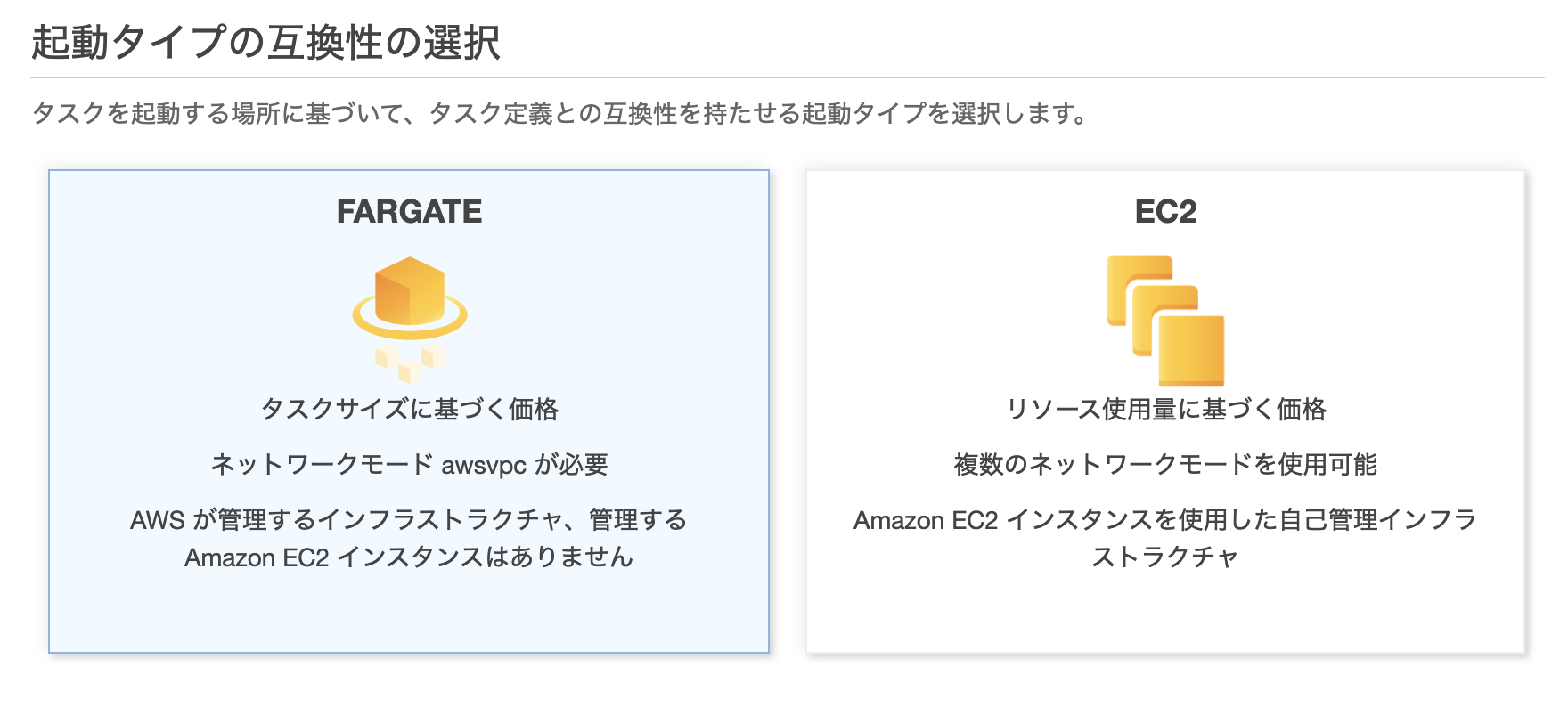Viewport: 1568px width, 716px height.
Task: Click the front square of EC2 icon
Action: click(1191, 352)
